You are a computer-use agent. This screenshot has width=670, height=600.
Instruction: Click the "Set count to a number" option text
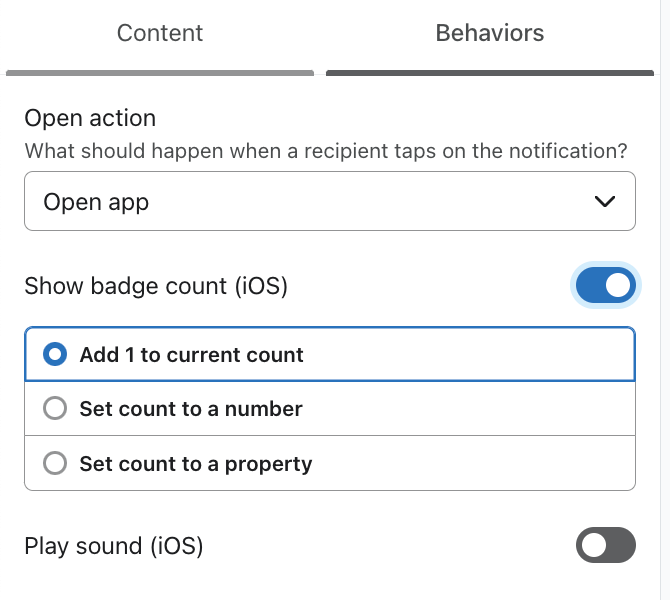tap(191, 409)
